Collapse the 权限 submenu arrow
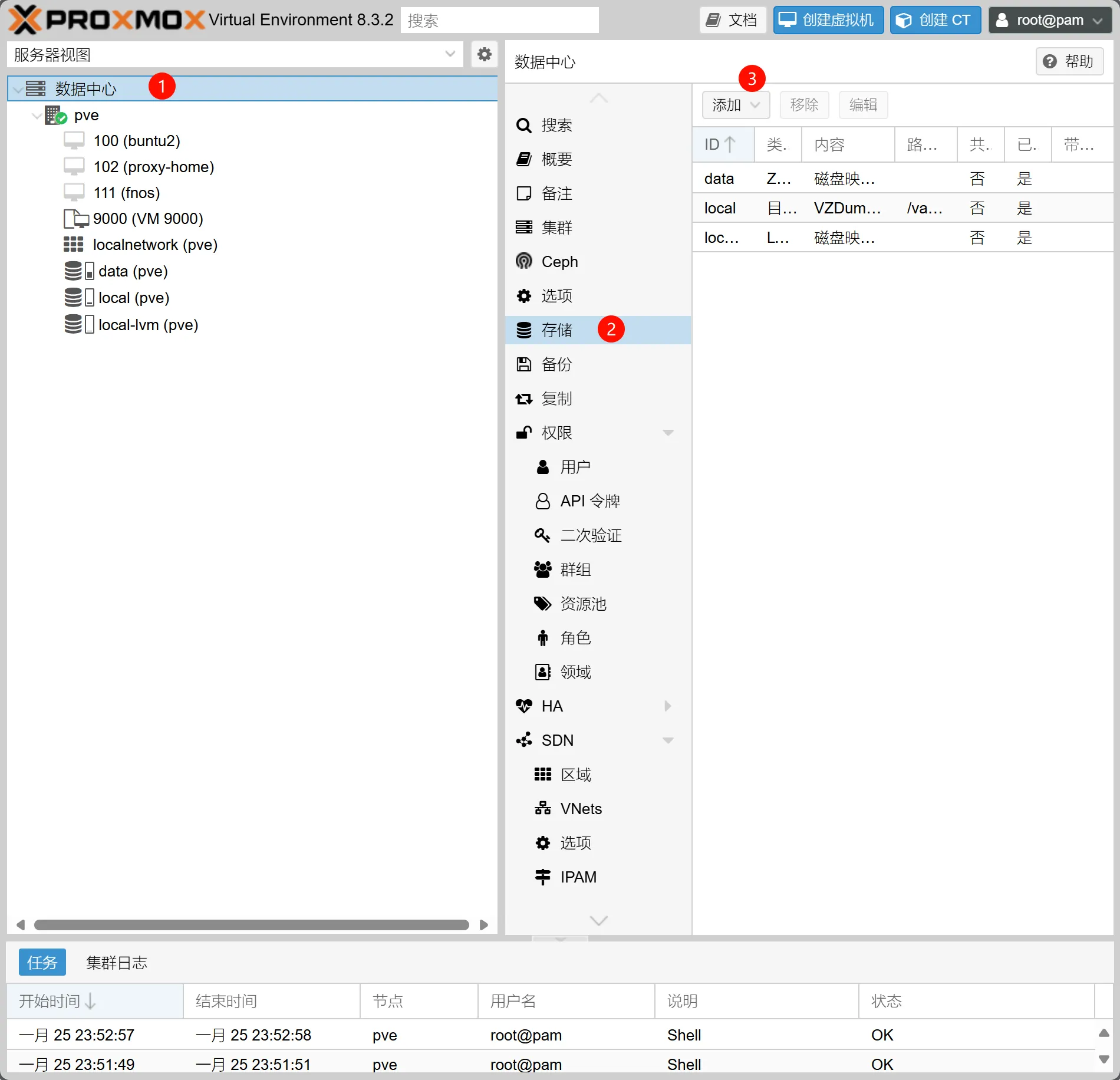Screen dimensions: 1120x1080 point(668,433)
